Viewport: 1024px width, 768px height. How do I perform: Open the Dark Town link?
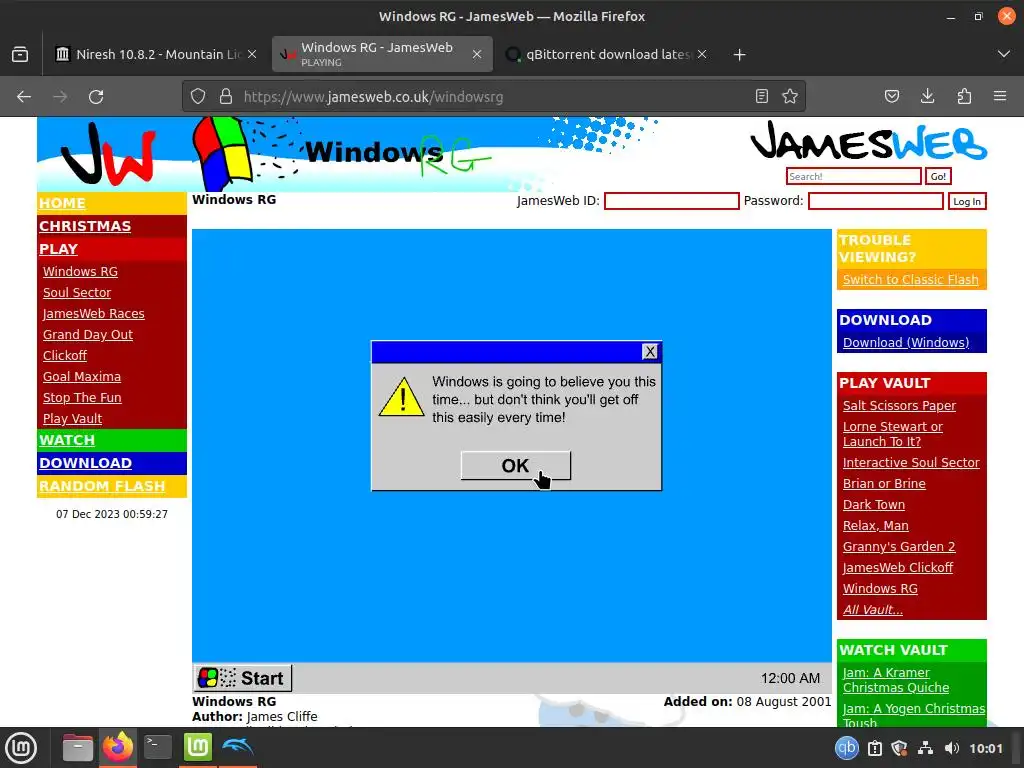[x=874, y=504]
